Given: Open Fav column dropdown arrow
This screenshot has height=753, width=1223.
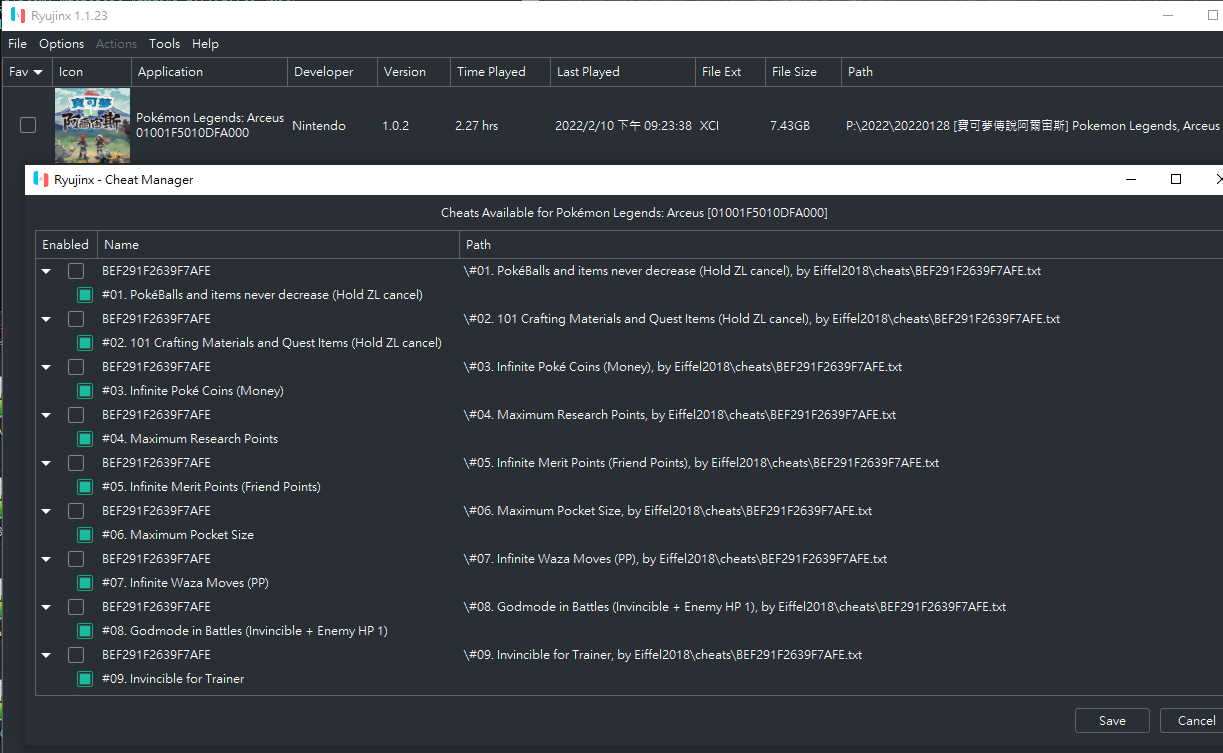Looking at the screenshot, I should point(38,72).
